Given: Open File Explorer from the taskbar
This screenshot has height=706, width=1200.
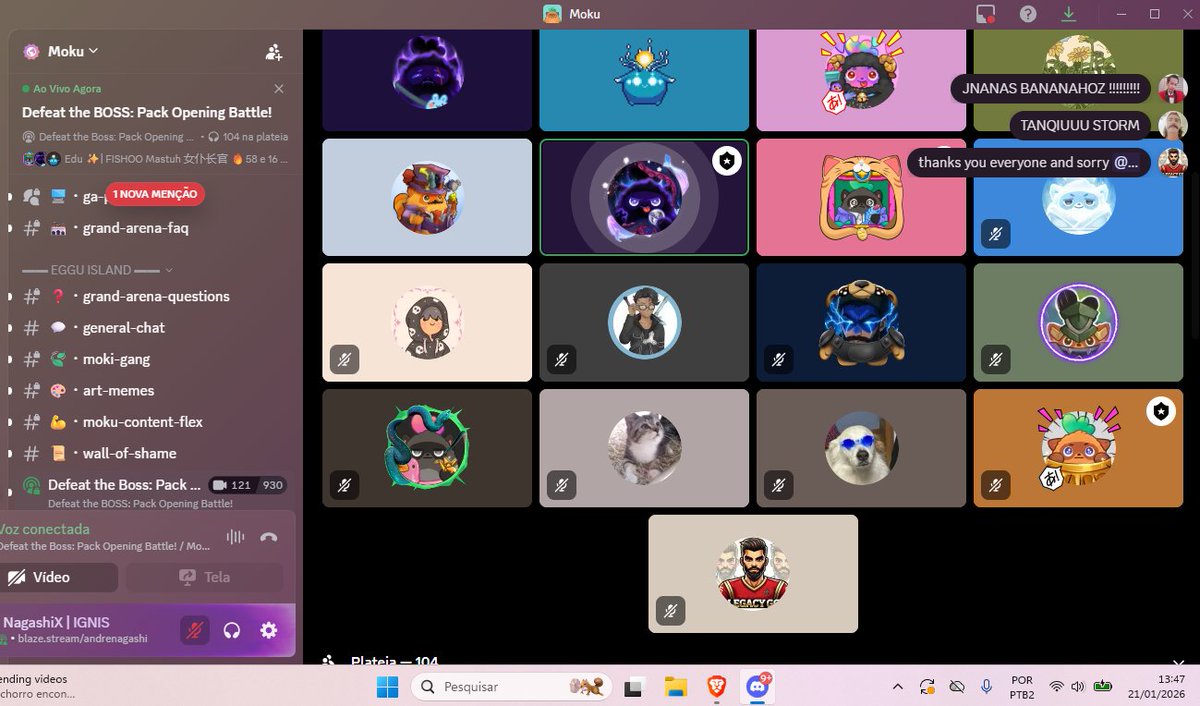Looking at the screenshot, I should [x=676, y=687].
